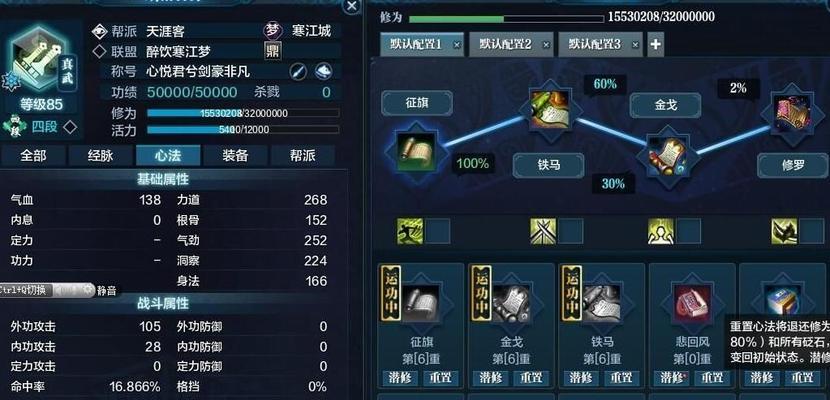830x400 pixels.
Task: Open the 装备 attributes tab
Action: pos(236,156)
